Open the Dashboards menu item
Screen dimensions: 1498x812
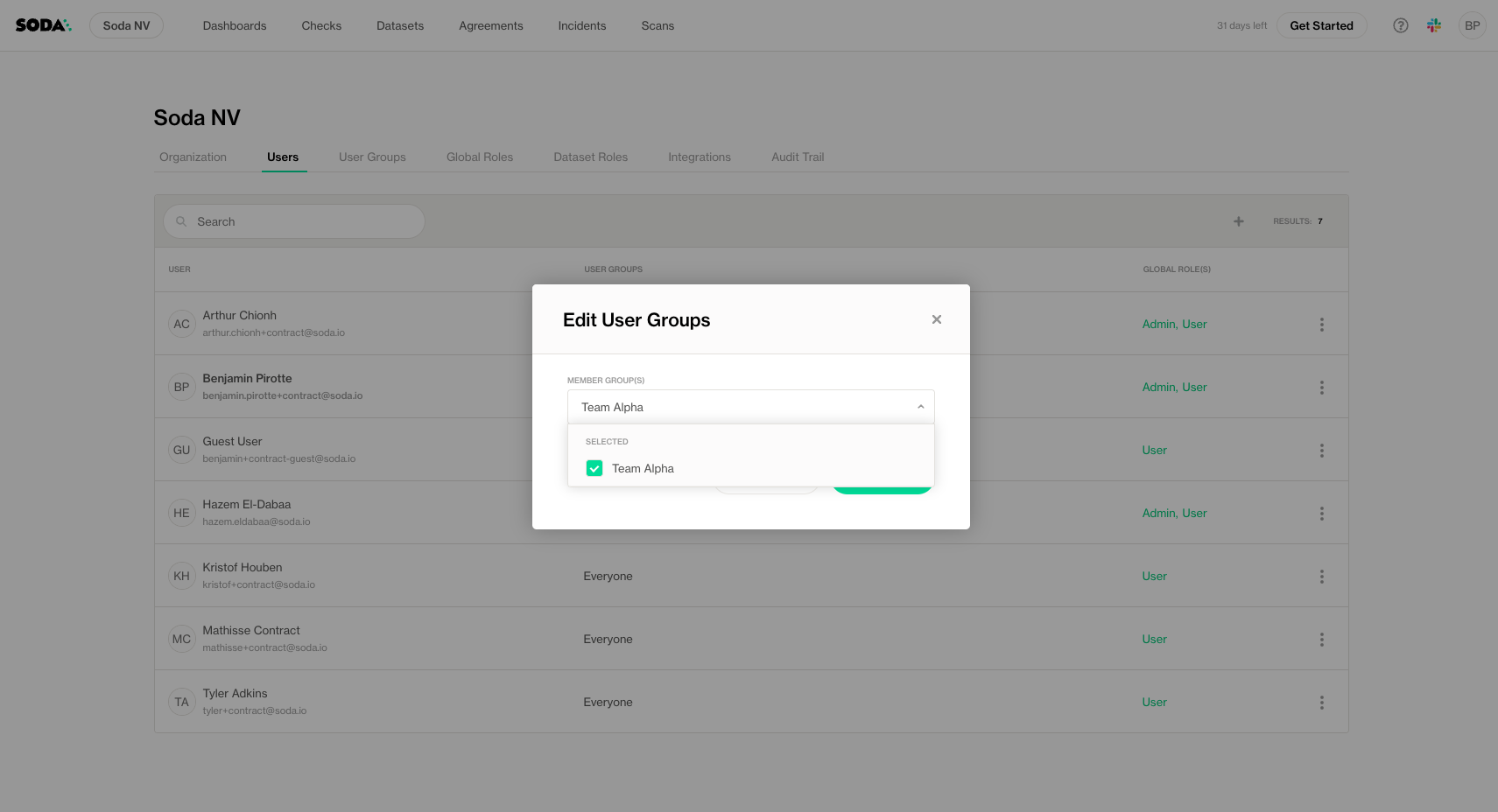pos(235,25)
